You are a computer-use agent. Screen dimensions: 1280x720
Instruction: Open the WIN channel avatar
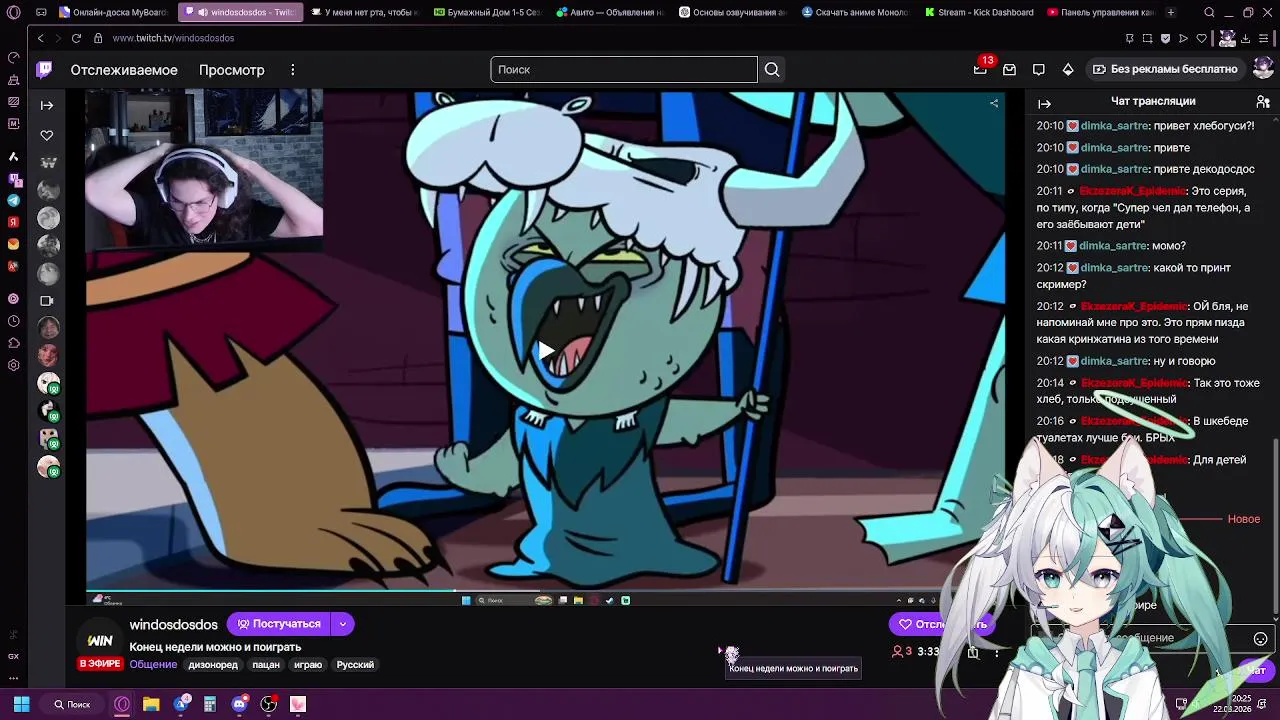point(100,640)
